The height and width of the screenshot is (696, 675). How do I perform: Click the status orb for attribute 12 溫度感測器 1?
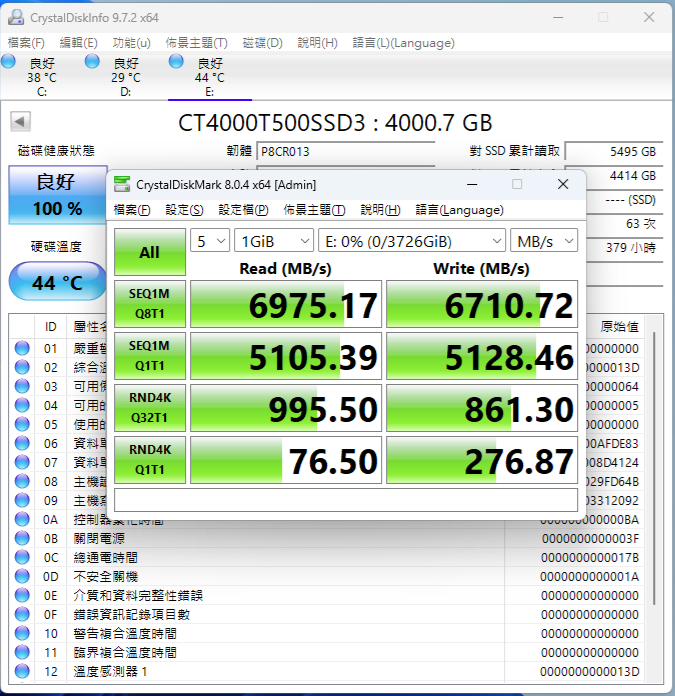click(22, 672)
